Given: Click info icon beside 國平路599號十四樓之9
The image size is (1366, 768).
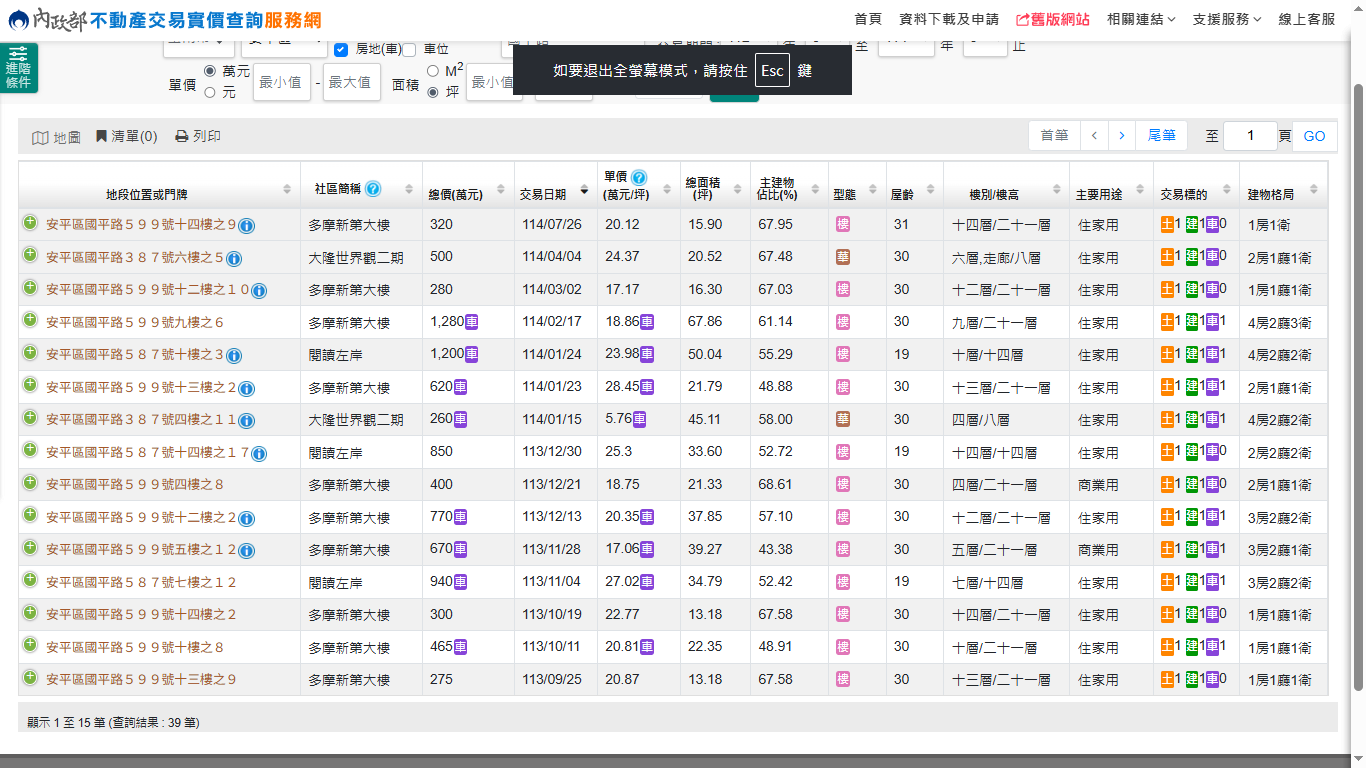Looking at the screenshot, I should (x=247, y=226).
